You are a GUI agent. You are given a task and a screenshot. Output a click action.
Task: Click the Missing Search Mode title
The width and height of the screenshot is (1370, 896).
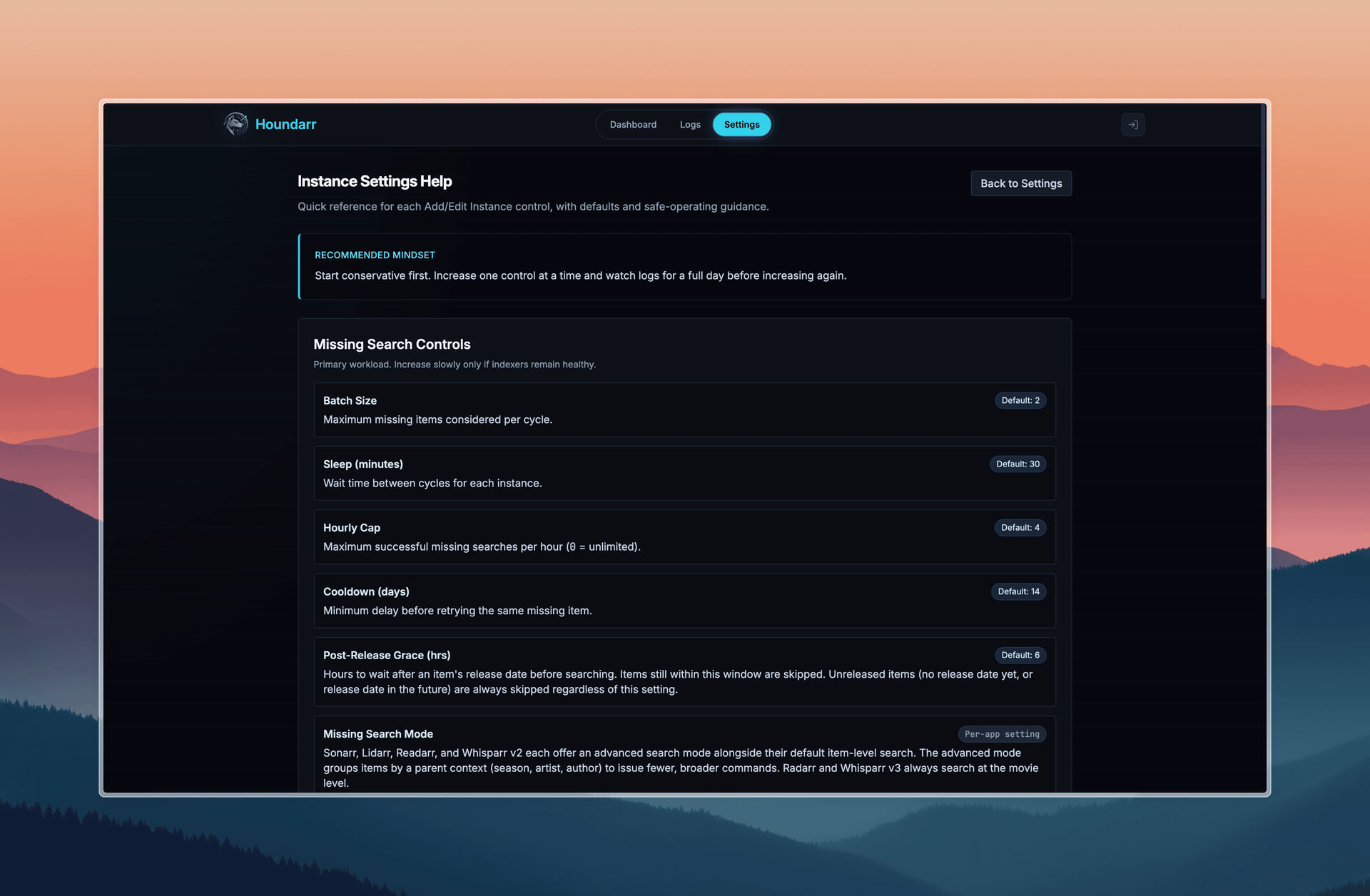tap(378, 733)
